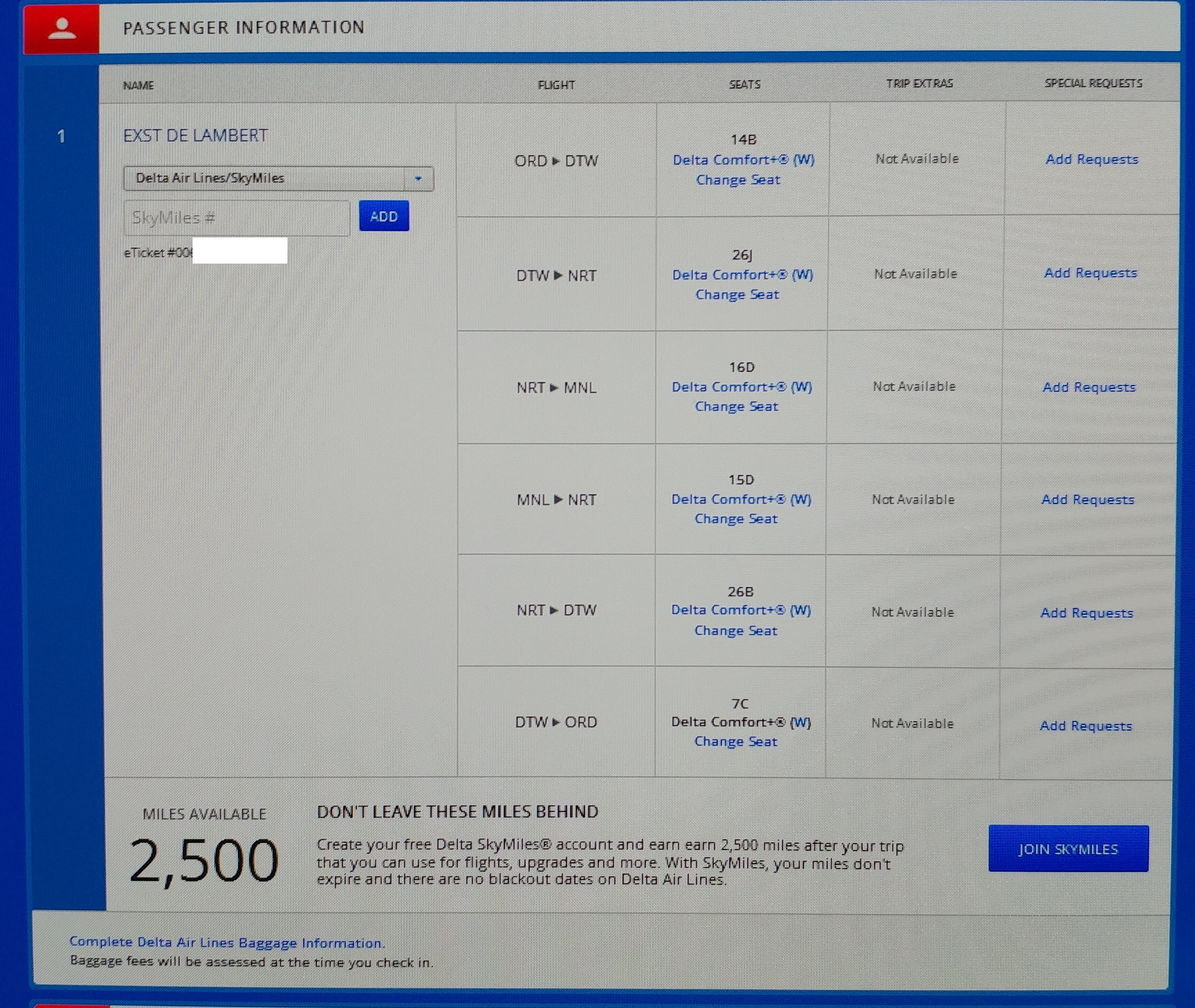Screen dimensions: 1195x1008
Task: Click the SPECIAL REQUESTS column header
Action: tap(1093, 83)
